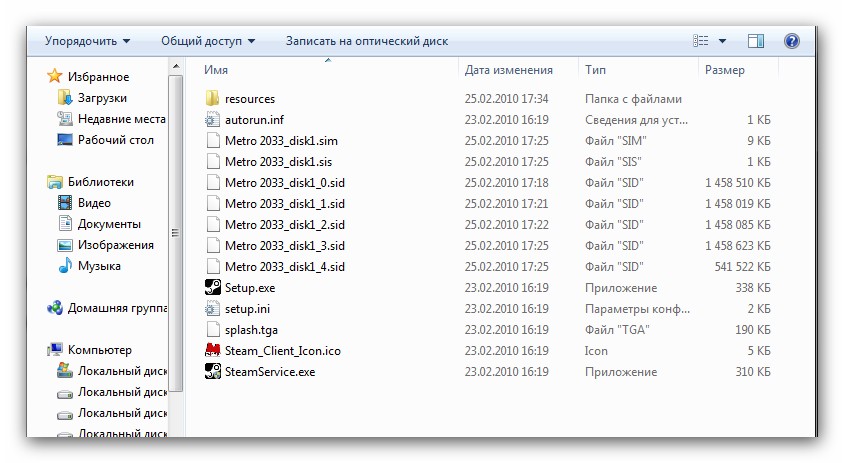Select Metro 2033_disk1_1.sid file name
Screen dimensions: 844x463
[x=285, y=204]
